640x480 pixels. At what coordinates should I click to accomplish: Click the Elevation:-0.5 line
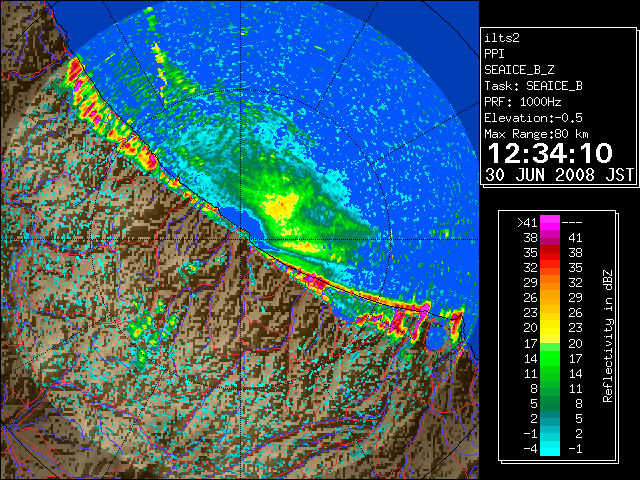pos(533,118)
